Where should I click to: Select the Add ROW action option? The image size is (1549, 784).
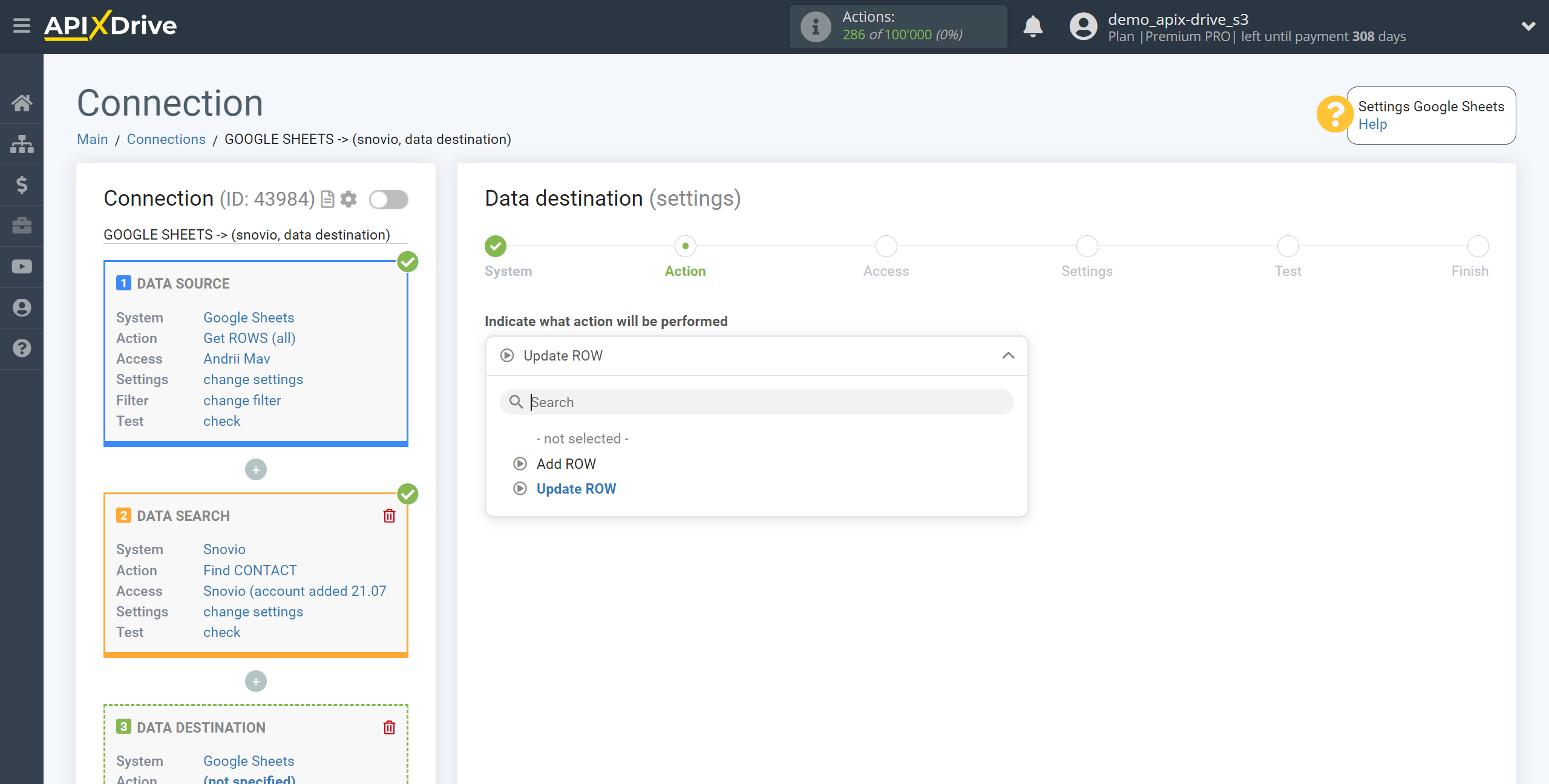pos(566,463)
